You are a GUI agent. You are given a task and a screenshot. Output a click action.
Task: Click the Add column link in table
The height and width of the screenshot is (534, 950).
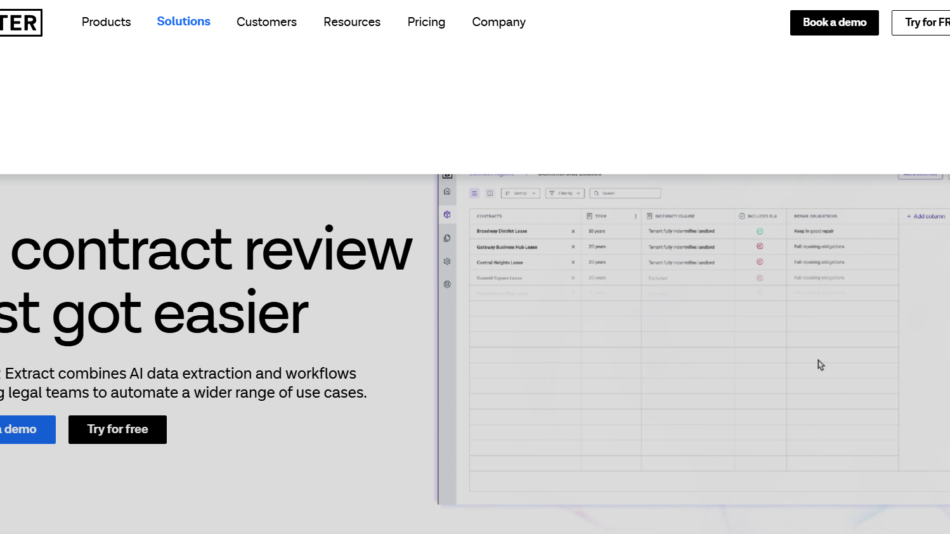tap(925, 216)
